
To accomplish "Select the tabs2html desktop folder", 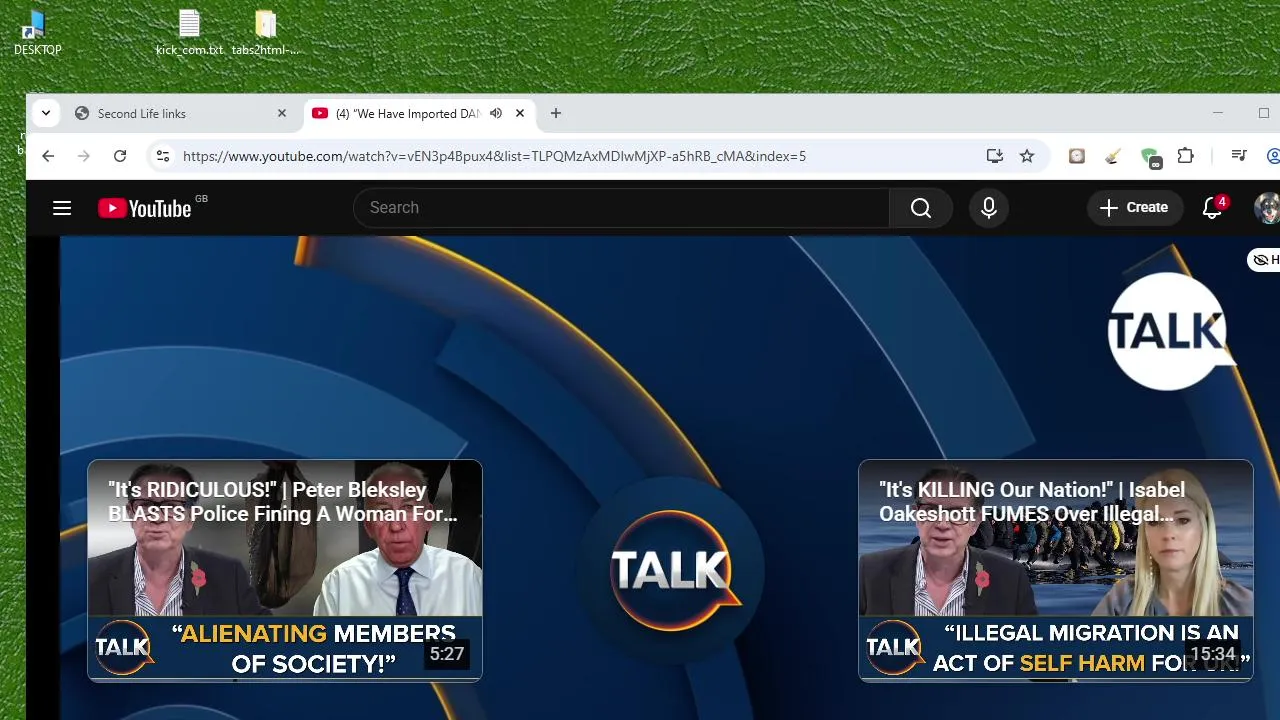I will tap(265, 33).
